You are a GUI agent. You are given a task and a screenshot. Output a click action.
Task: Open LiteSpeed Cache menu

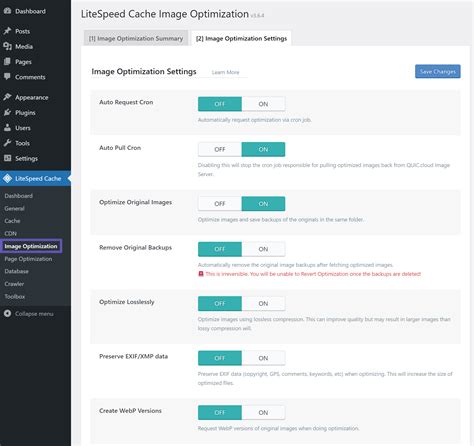pos(35,178)
